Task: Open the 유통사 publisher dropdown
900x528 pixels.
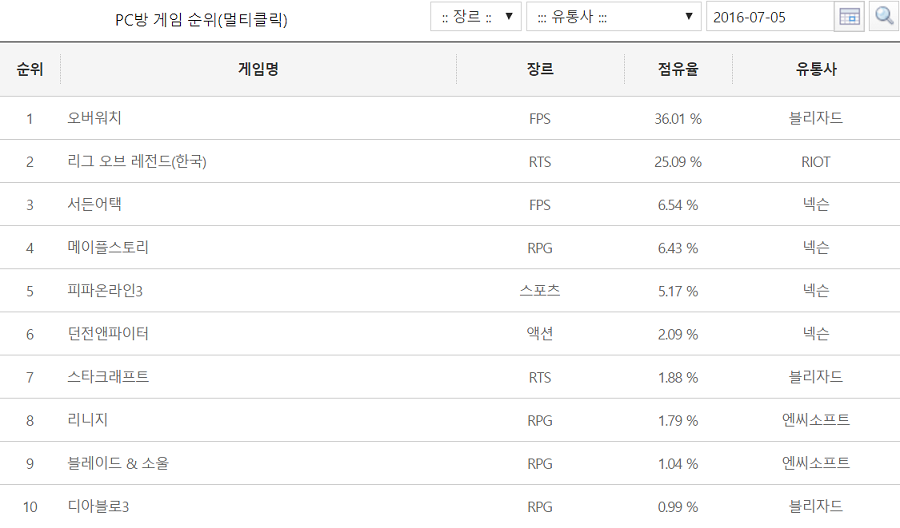Action: (x=613, y=17)
